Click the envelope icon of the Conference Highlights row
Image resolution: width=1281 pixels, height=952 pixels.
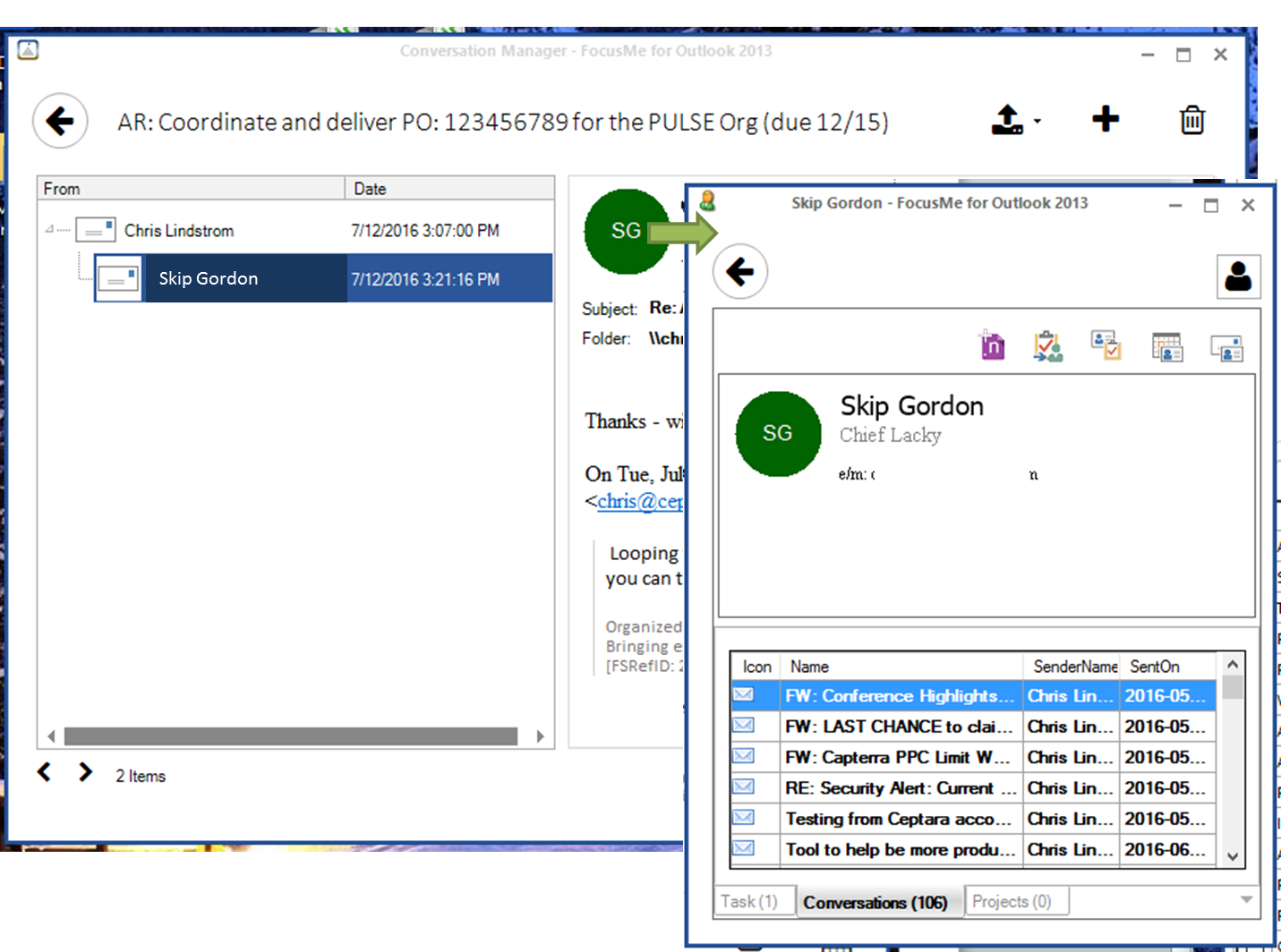point(743,694)
